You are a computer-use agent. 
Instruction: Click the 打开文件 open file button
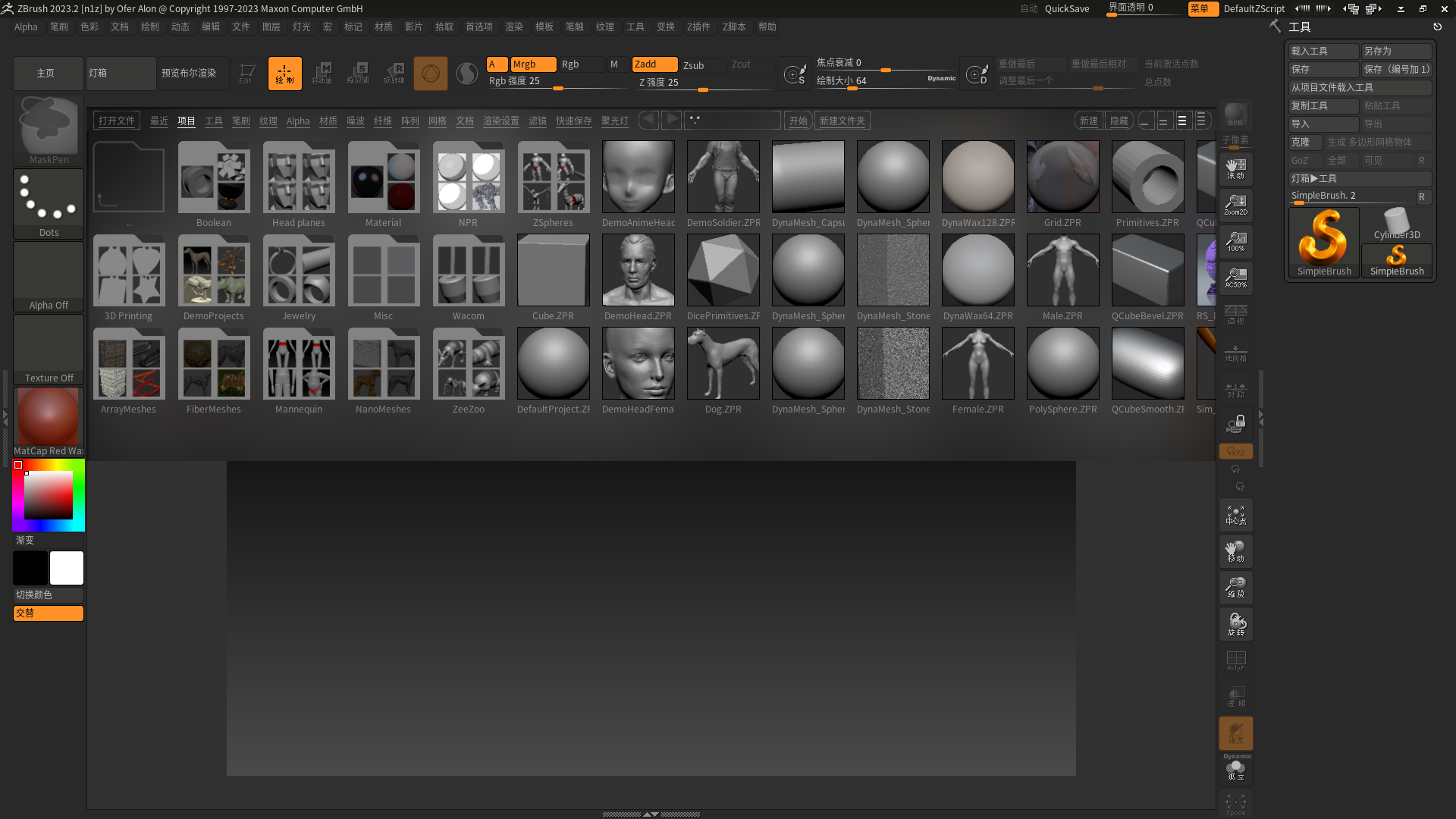click(x=115, y=120)
